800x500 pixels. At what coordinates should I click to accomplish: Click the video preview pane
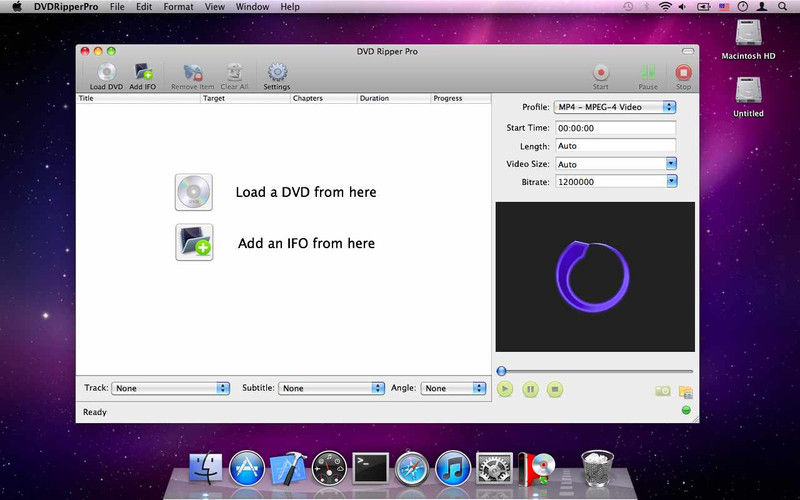coord(595,277)
